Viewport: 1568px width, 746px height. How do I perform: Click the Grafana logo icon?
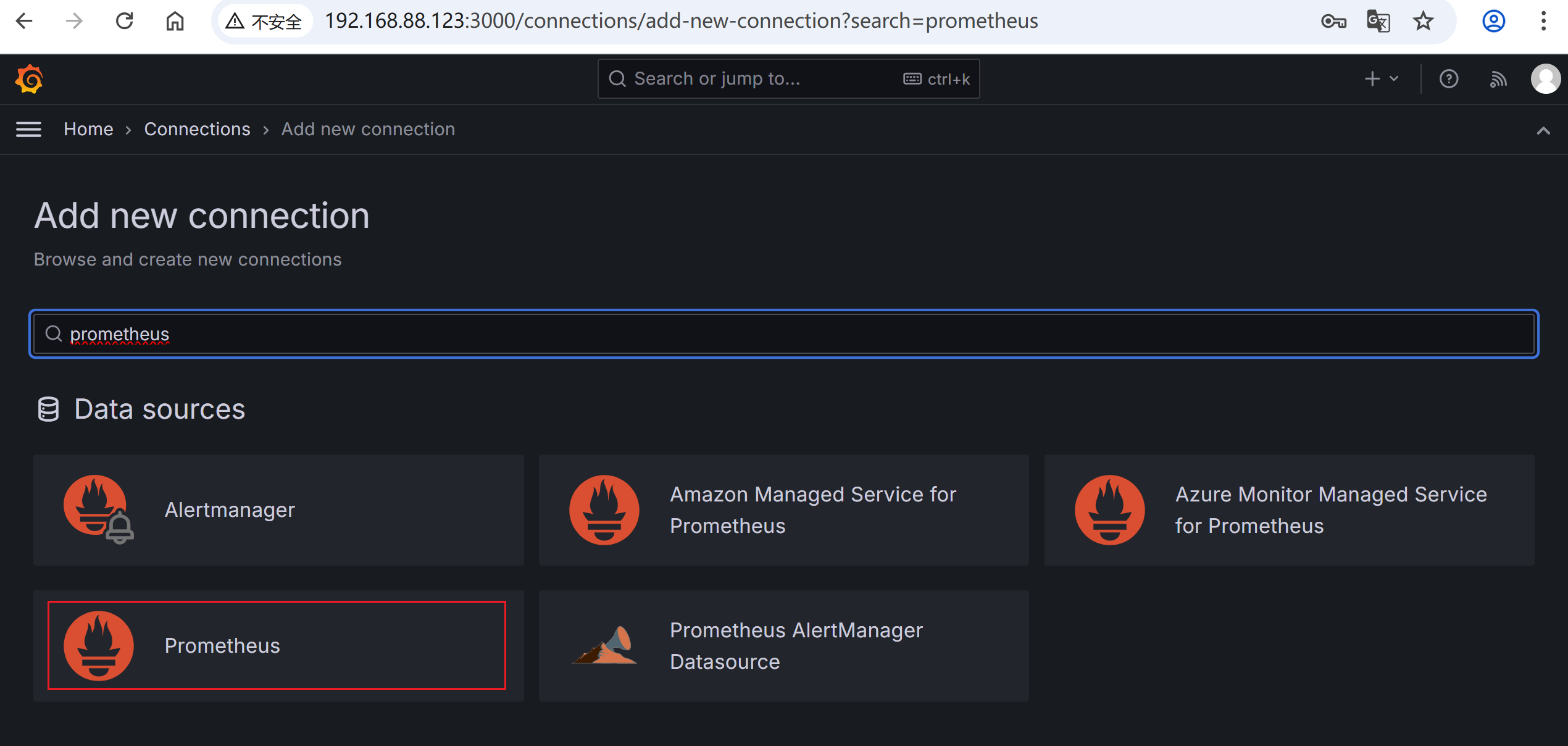(29, 79)
